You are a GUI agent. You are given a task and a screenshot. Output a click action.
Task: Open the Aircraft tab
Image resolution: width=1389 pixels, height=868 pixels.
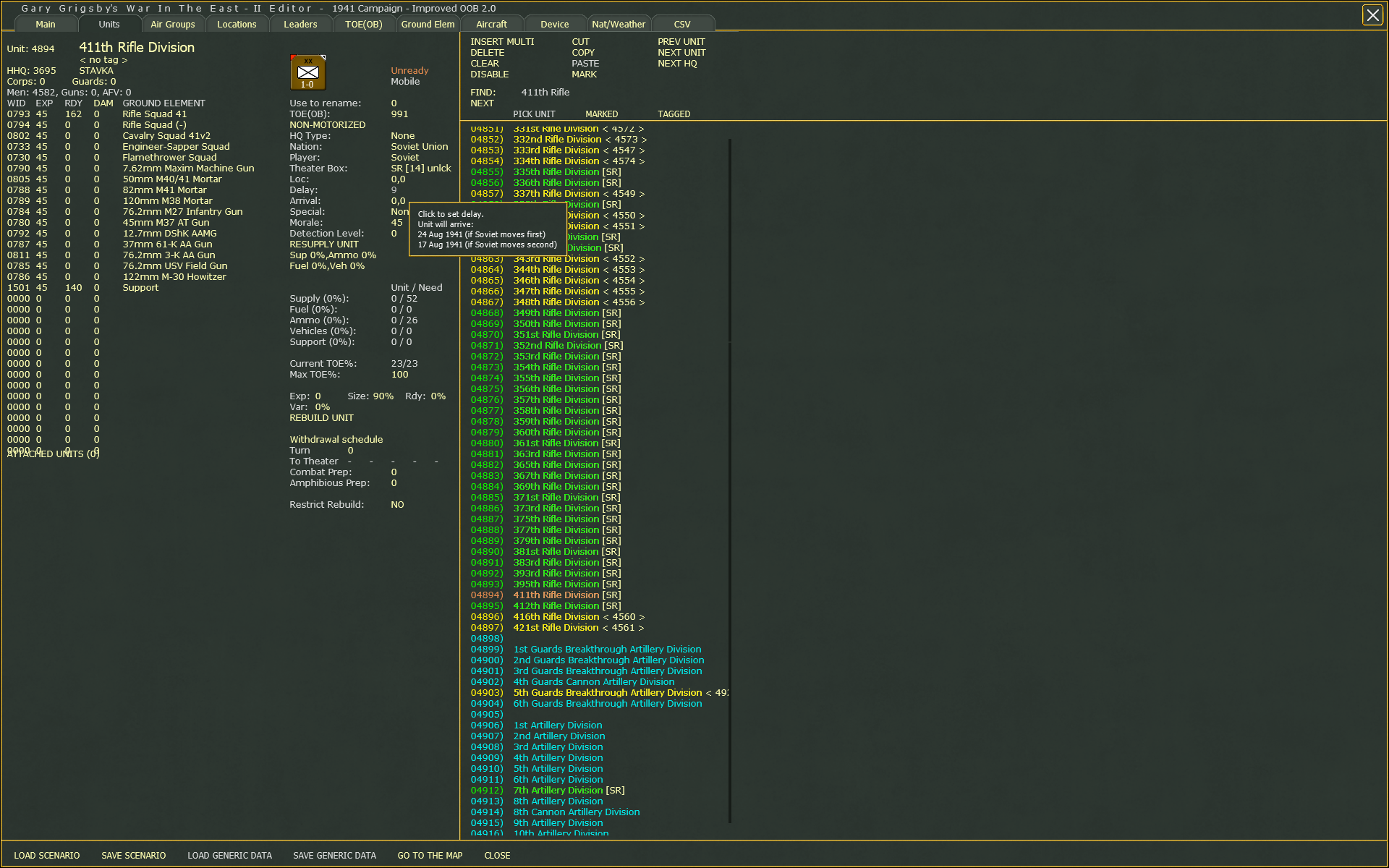[x=491, y=25]
